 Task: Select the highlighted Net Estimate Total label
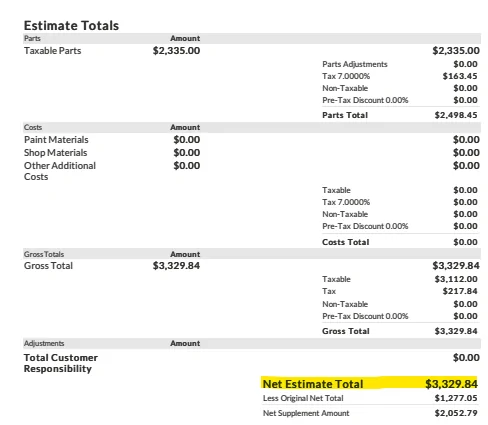coord(313,384)
